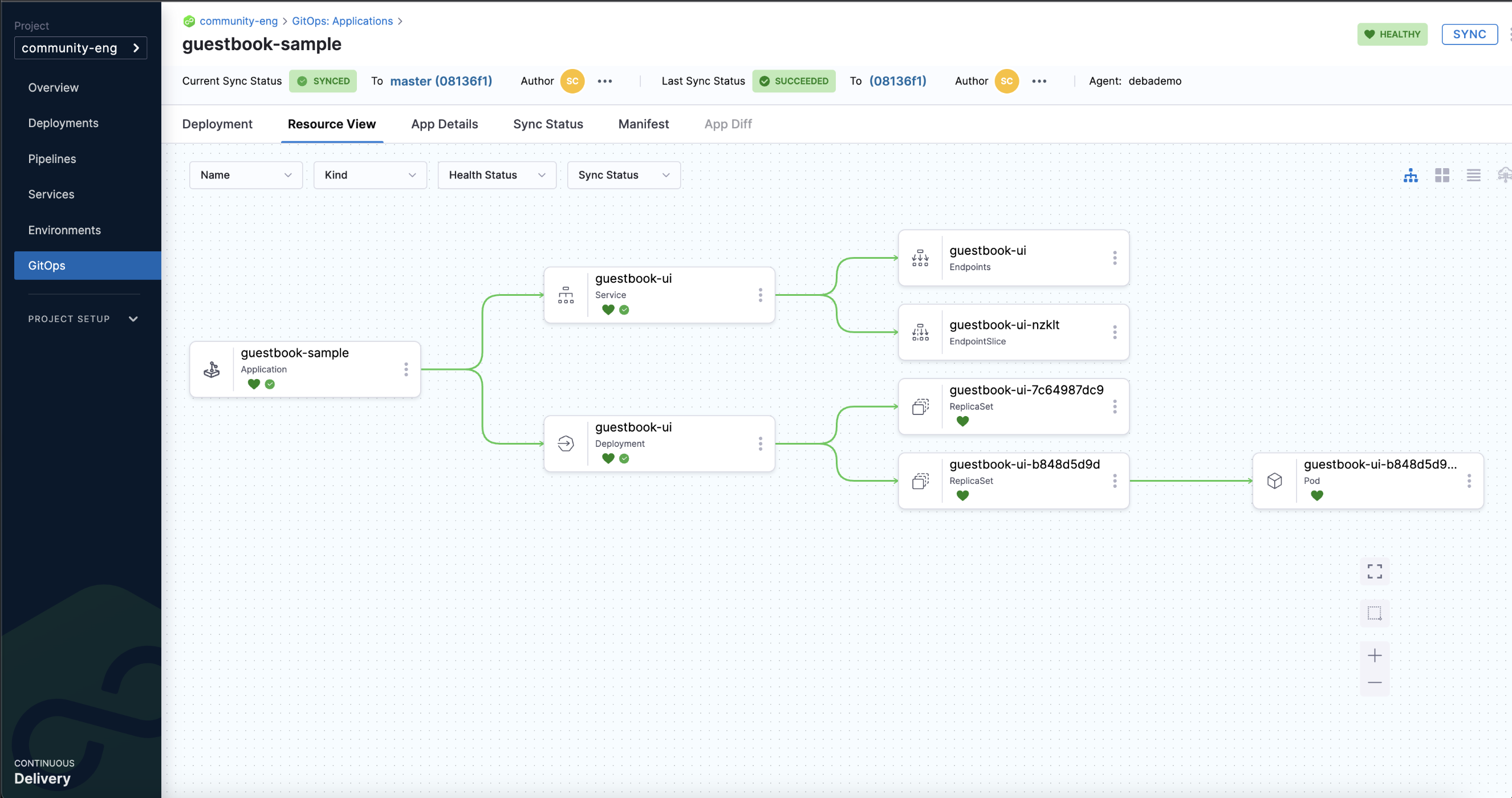Zoom in with the plus icon
Viewport: 1512px width, 798px height.
[1374, 655]
